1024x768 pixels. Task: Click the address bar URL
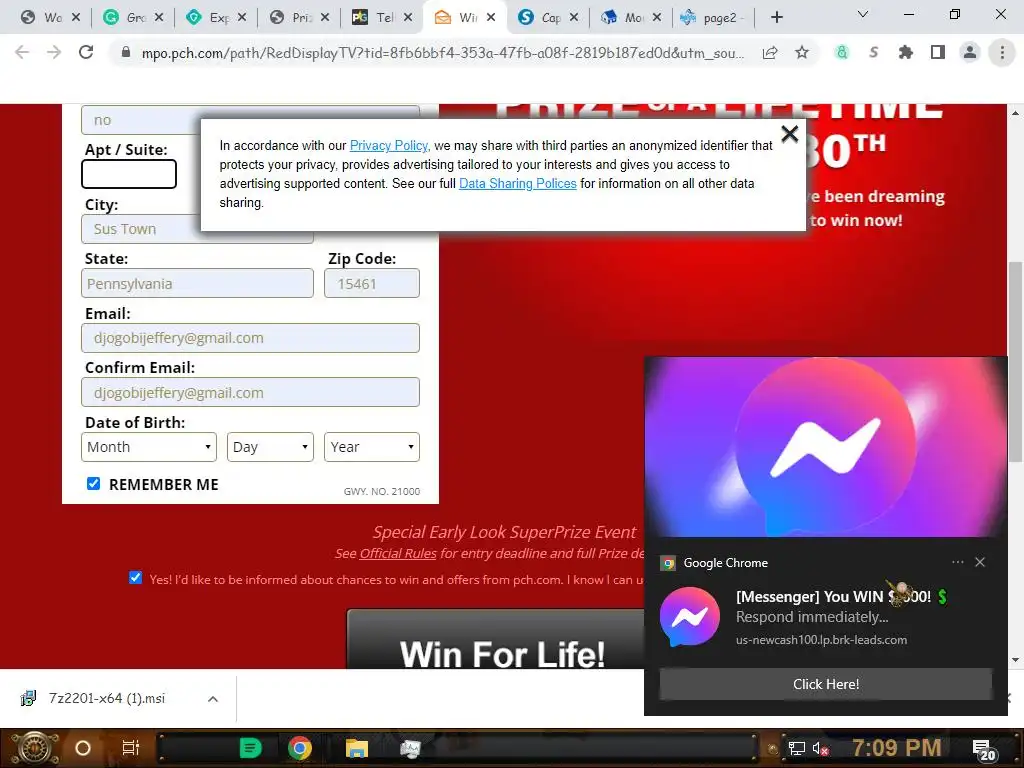[443, 53]
